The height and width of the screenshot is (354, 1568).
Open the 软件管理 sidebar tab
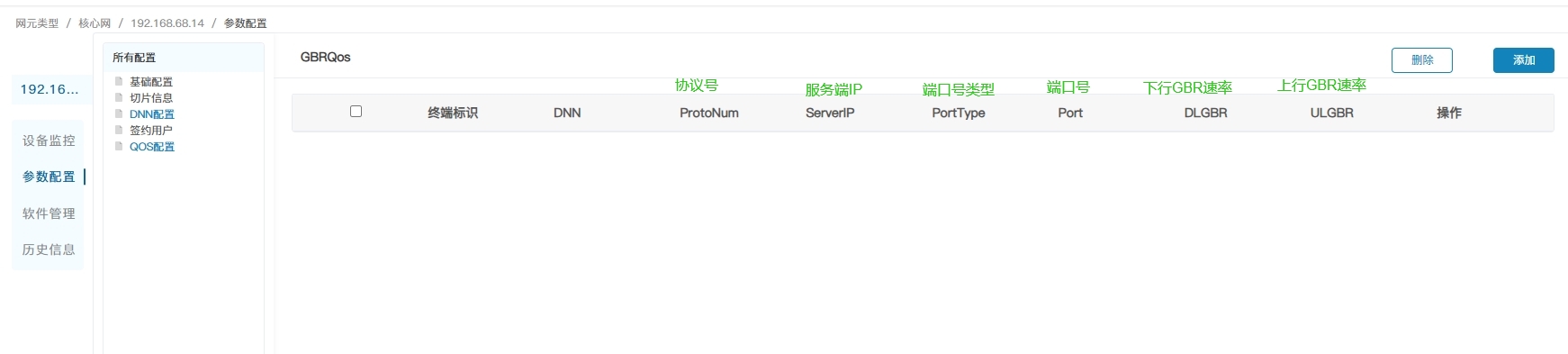[x=49, y=213]
